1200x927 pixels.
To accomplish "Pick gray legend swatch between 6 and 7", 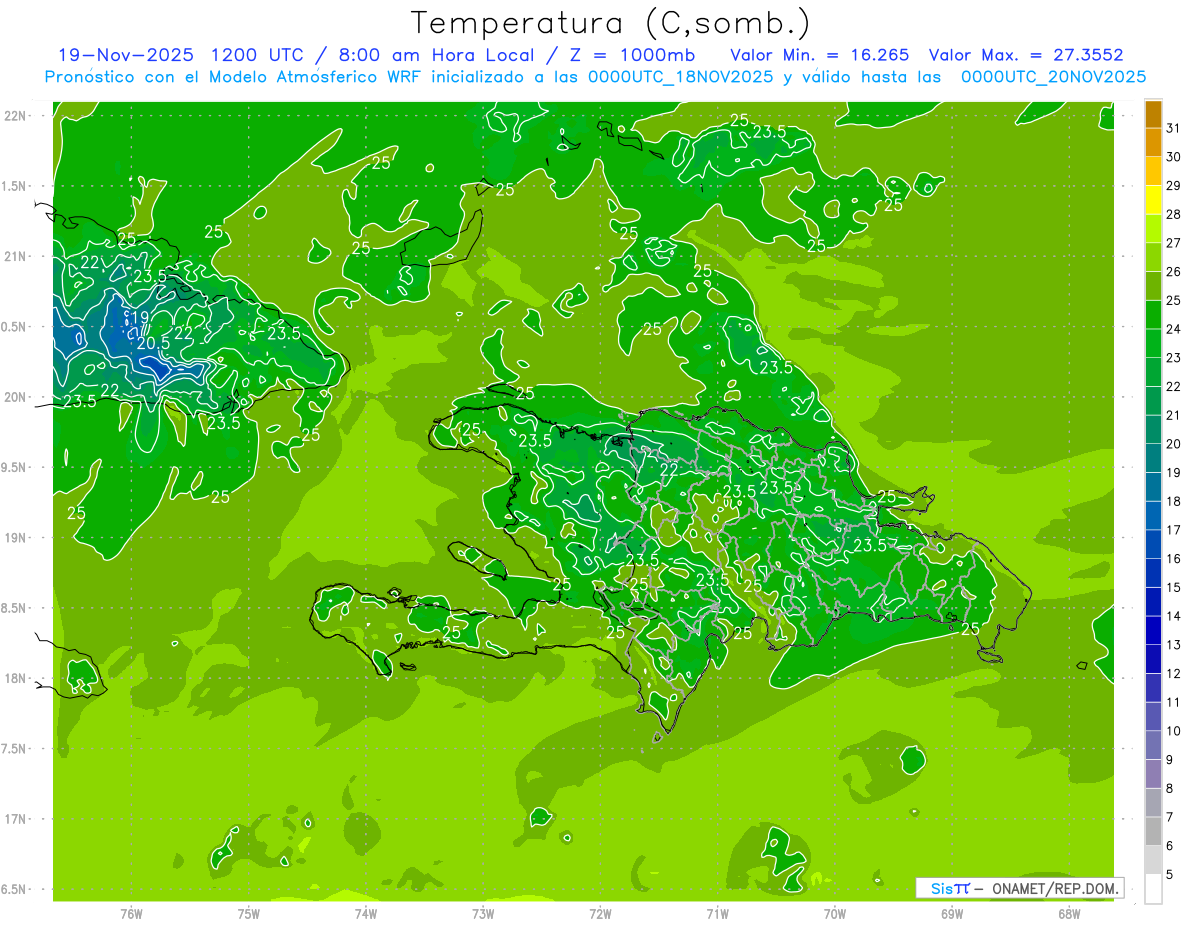I will (1153, 832).
